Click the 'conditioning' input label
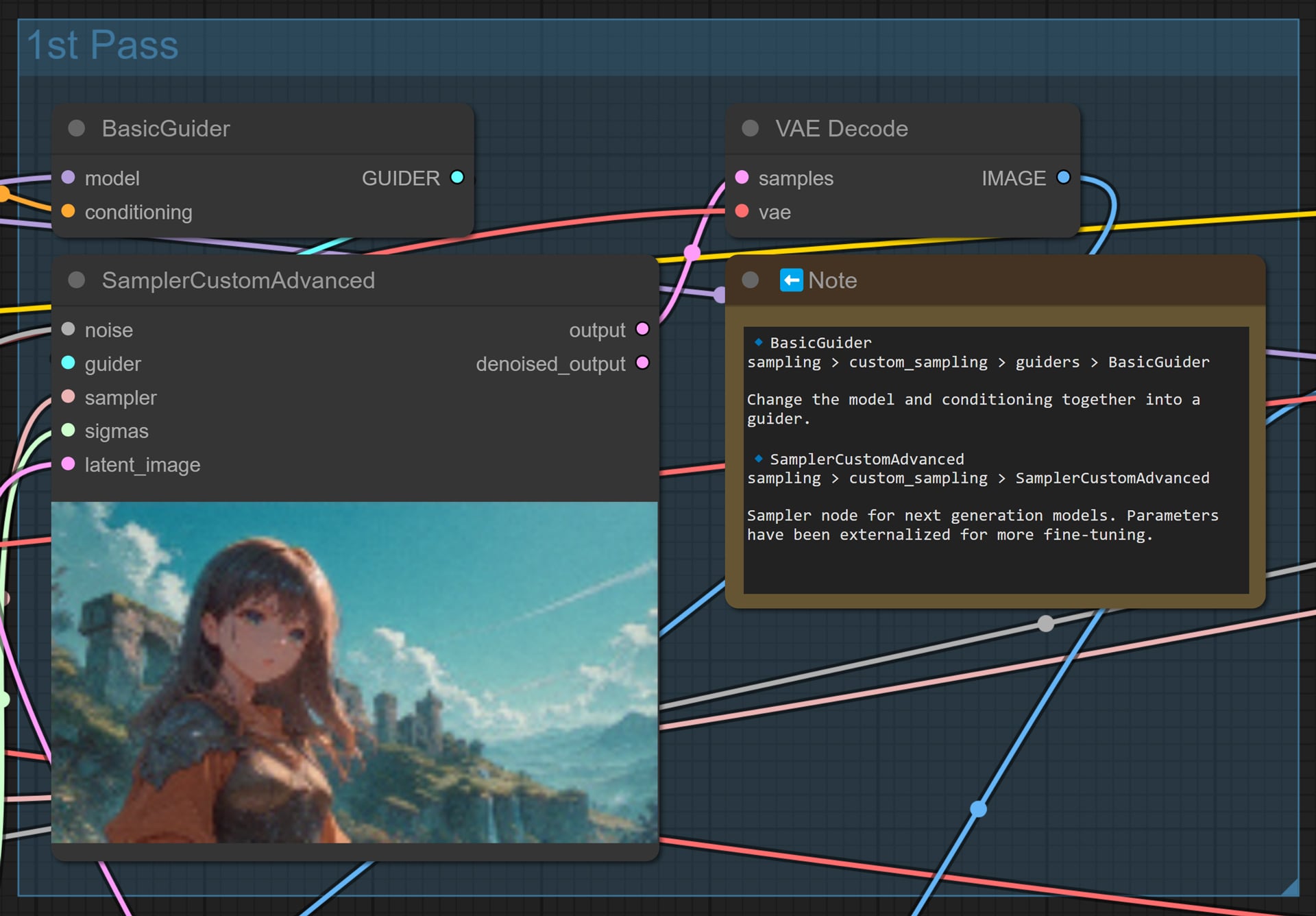Image resolution: width=1316 pixels, height=916 pixels. [x=138, y=213]
